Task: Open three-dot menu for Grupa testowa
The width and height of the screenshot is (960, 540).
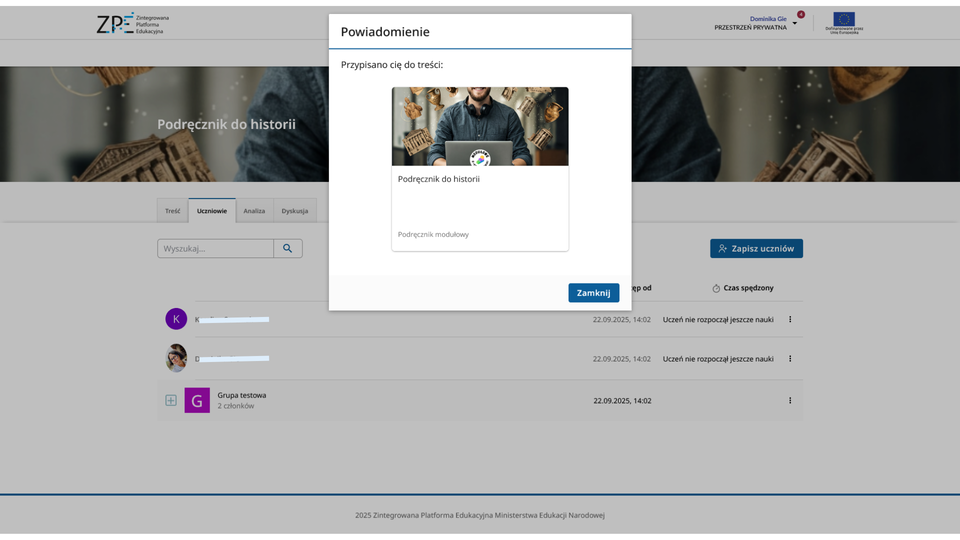Action: (x=790, y=400)
